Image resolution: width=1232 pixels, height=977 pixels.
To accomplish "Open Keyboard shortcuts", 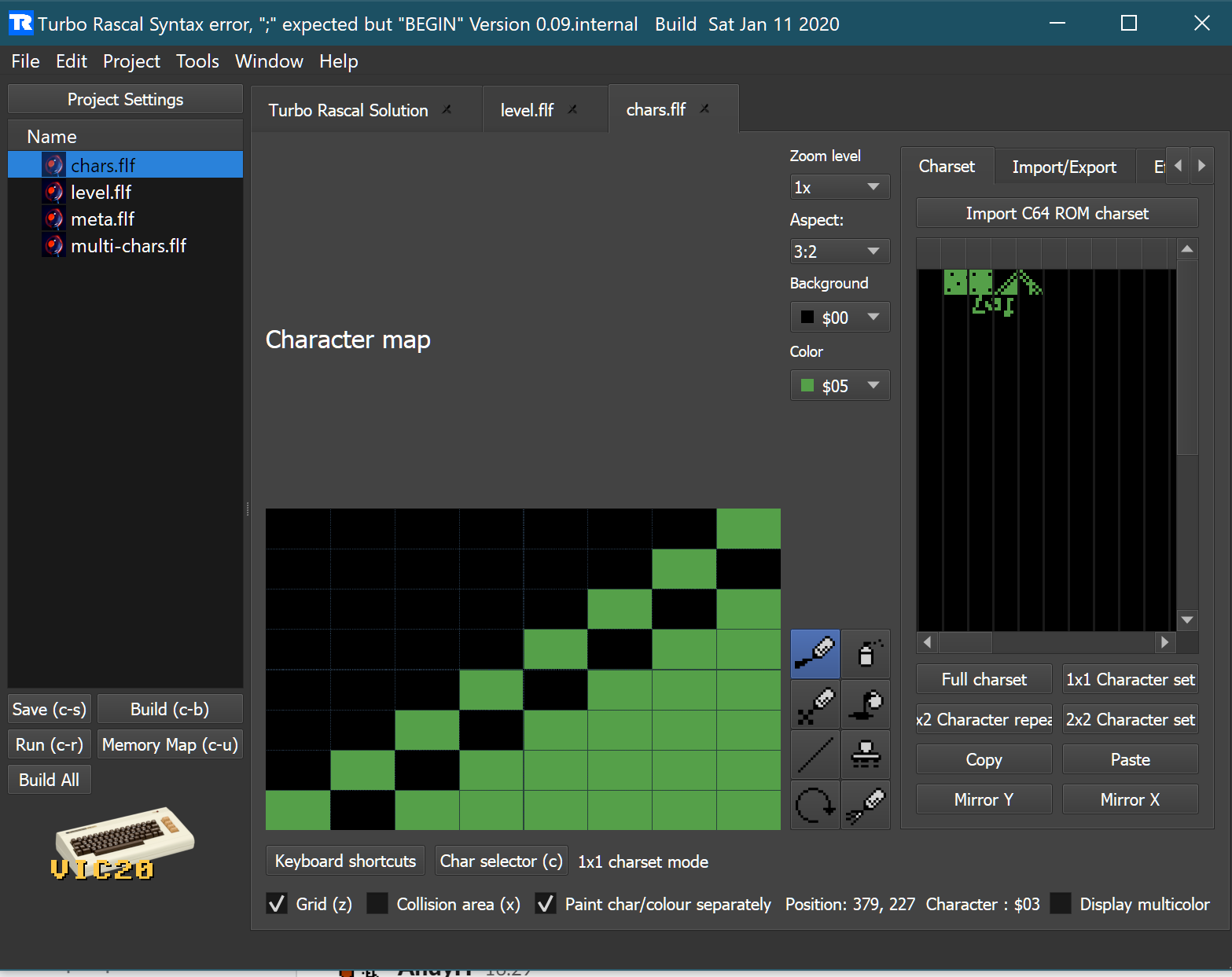I will [x=346, y=861].
